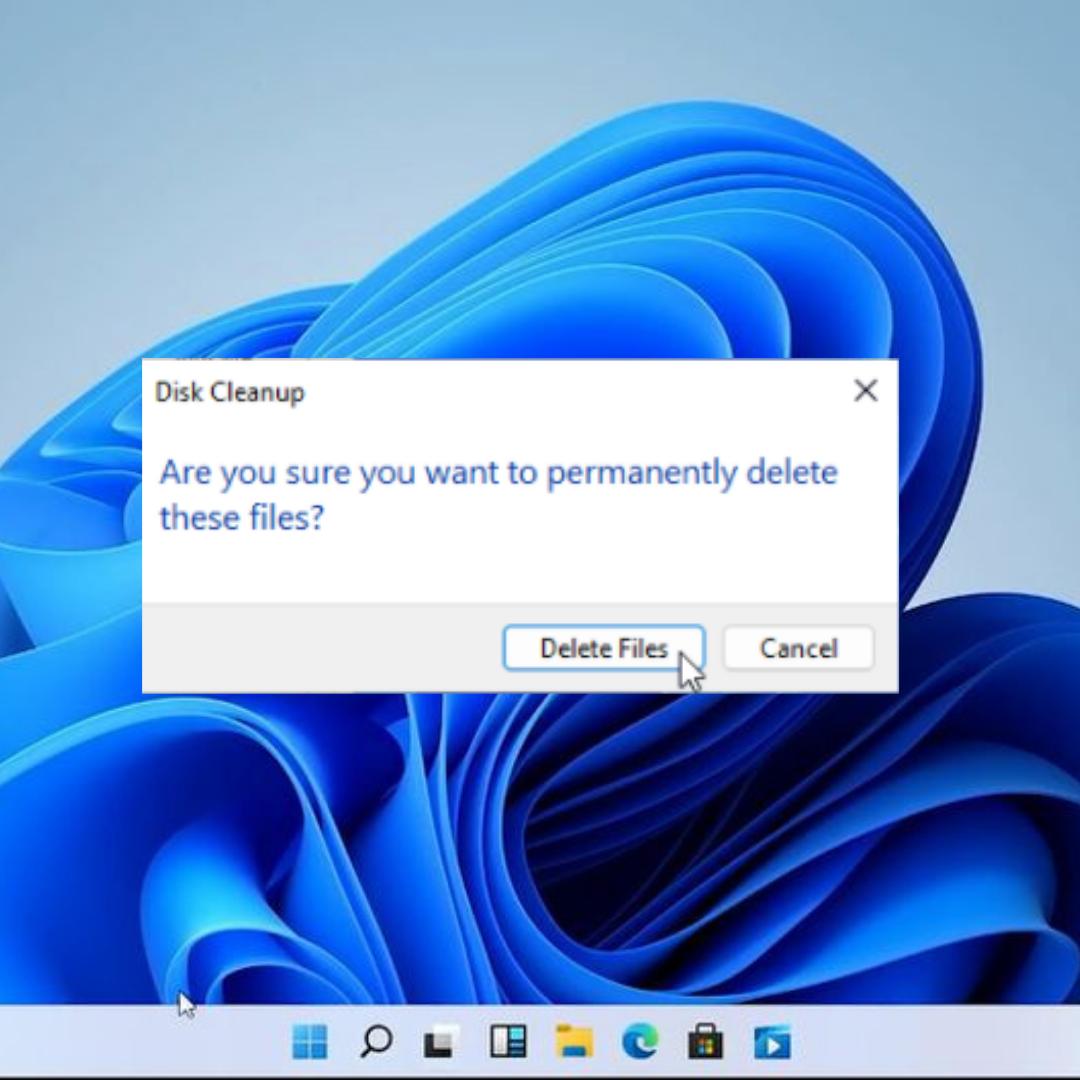Open the Microsoft Store
The width and height of the screenshot is (1080, 1080).
(706, 1043)
